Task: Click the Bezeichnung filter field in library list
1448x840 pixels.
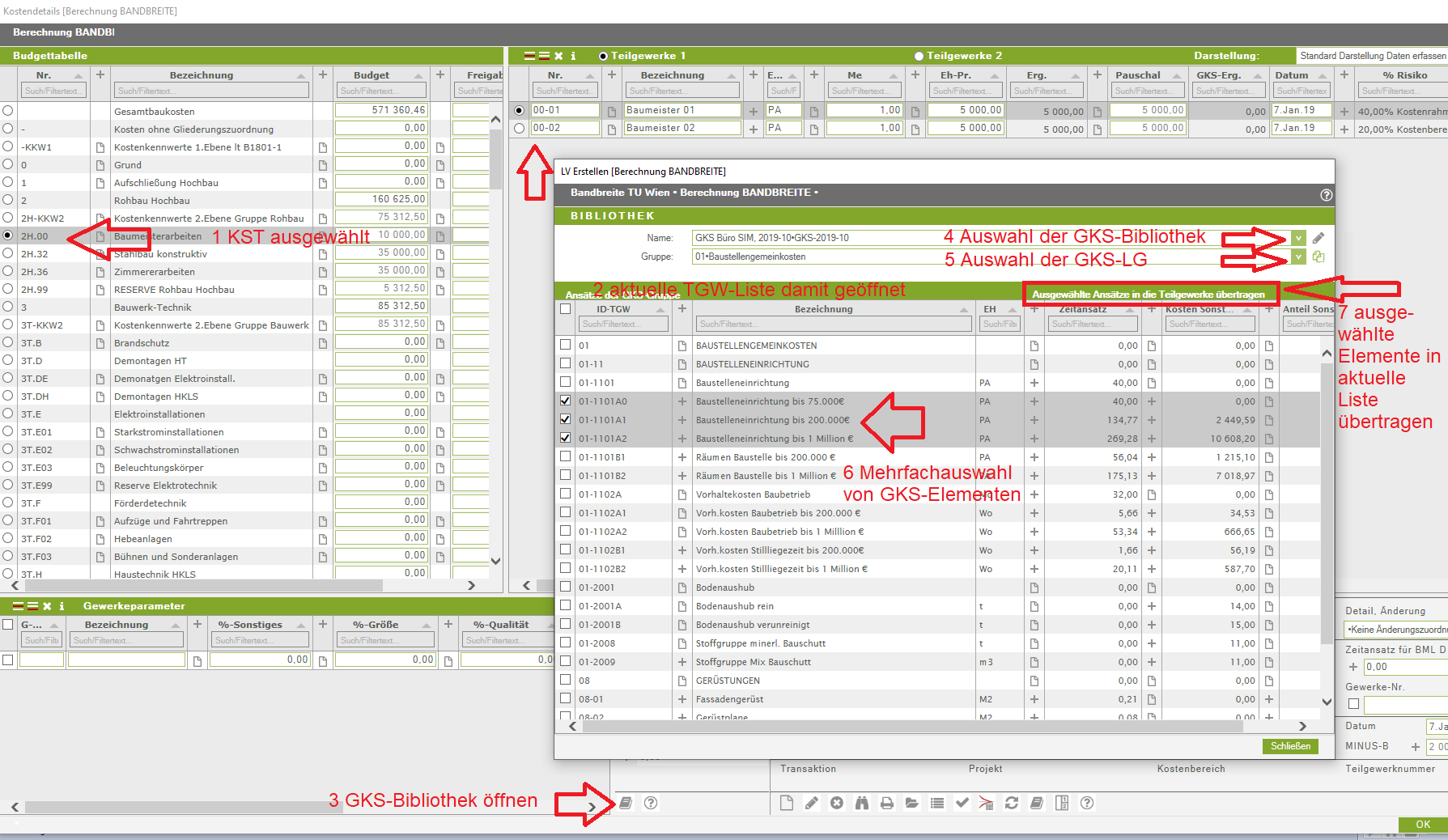Action: point(833,324)
